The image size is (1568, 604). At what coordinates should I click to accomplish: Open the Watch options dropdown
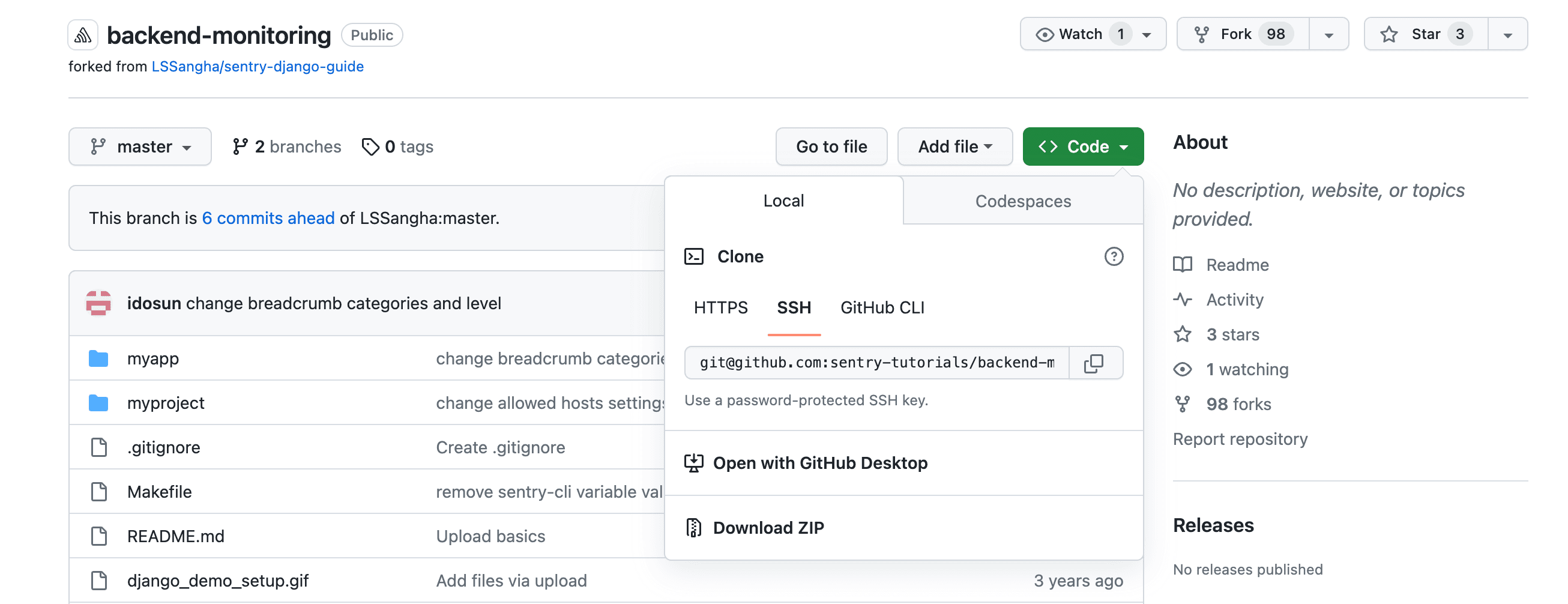point(1147,34)
